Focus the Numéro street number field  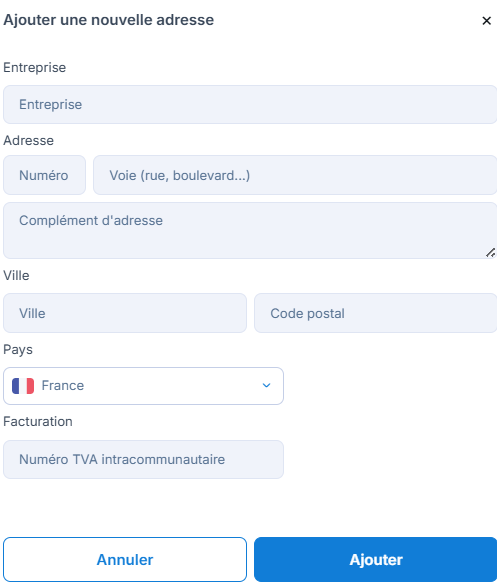click(44, 175)
